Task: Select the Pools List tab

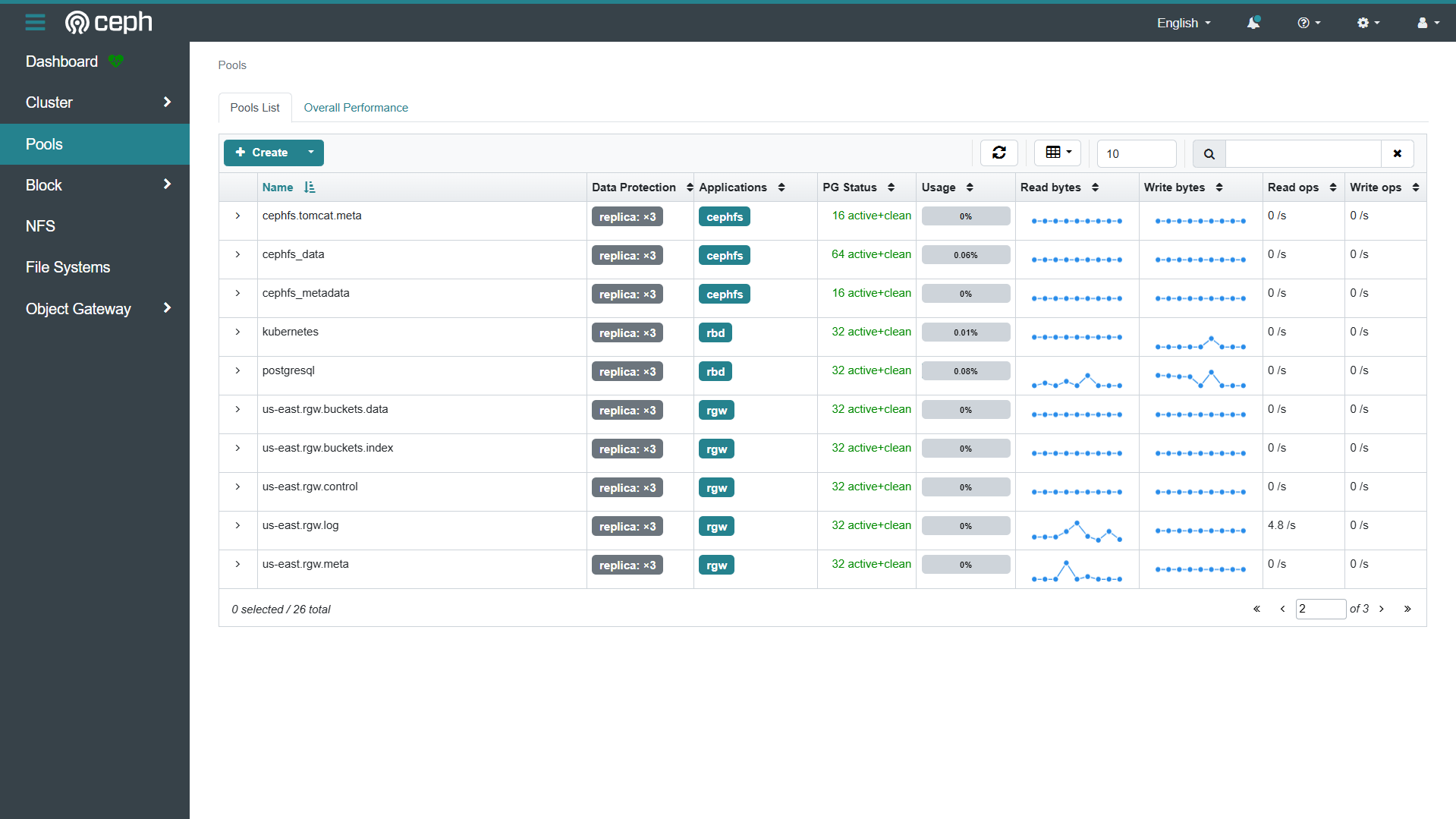Action: pyautogui.click(x=255, y=108)
